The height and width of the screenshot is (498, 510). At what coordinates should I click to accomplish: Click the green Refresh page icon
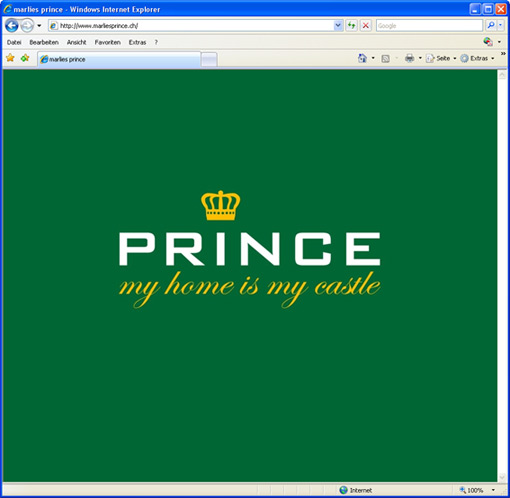(x=351, y=25)
